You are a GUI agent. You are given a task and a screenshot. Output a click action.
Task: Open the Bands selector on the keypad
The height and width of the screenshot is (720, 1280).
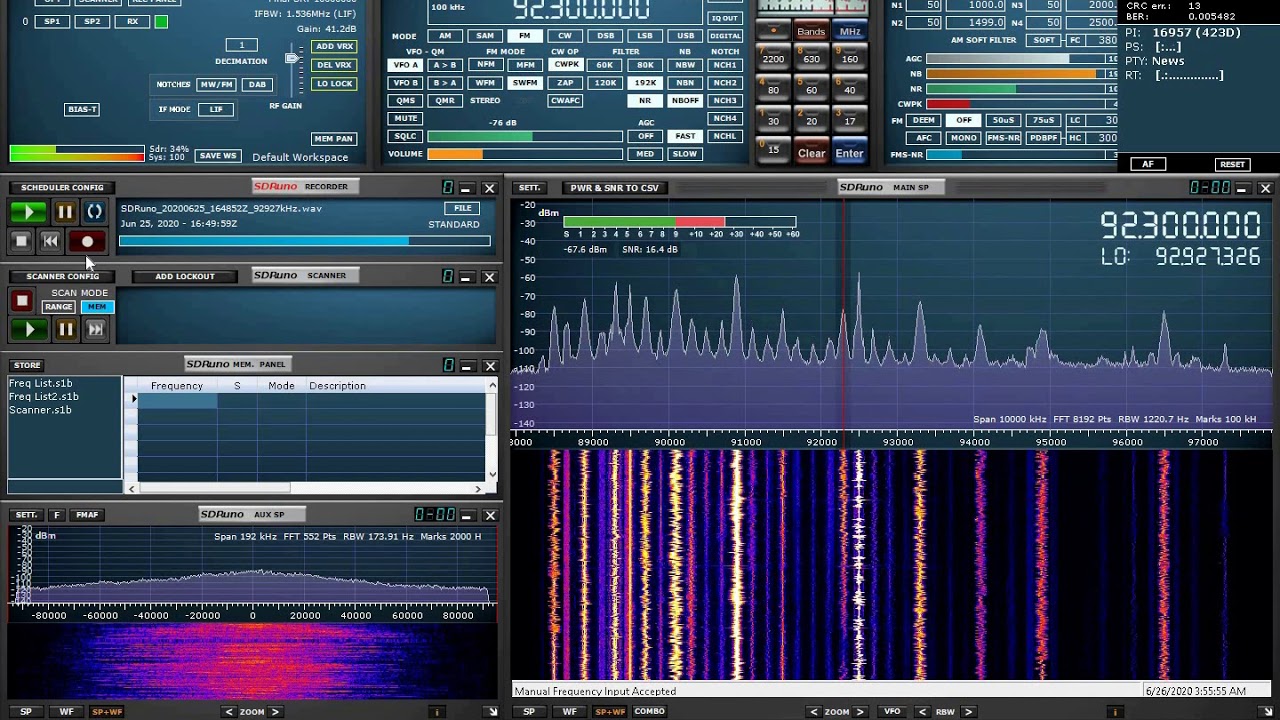coord(811,32)
